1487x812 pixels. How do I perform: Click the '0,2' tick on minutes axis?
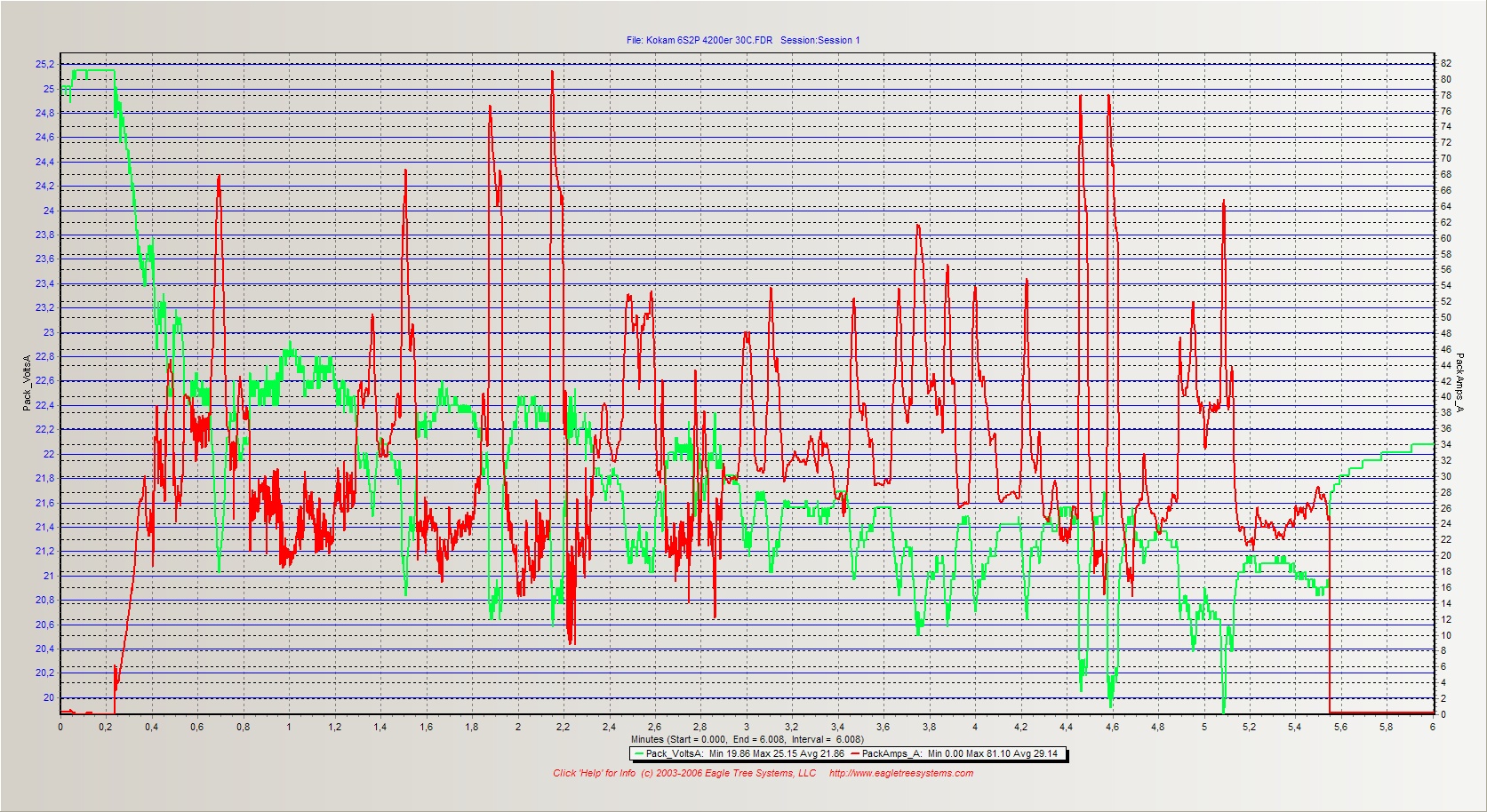[106, 727]
